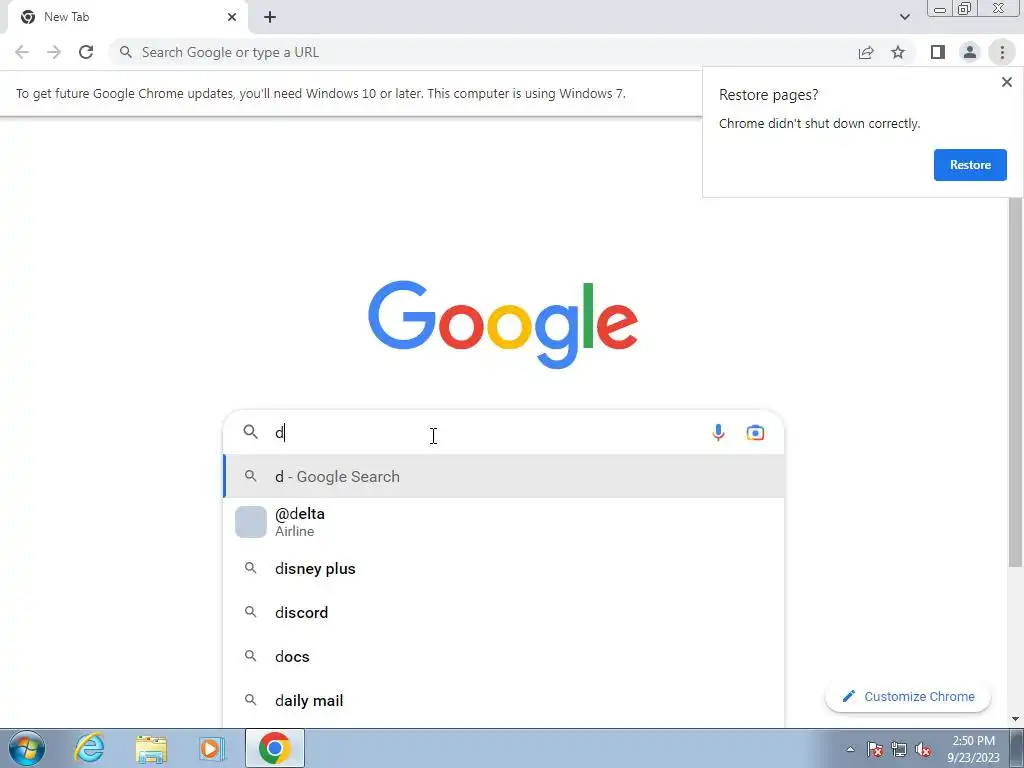The height and width of the screenshot is (768, 1024).
Task: Click the share page icon in the address bar
Action: 866,52
